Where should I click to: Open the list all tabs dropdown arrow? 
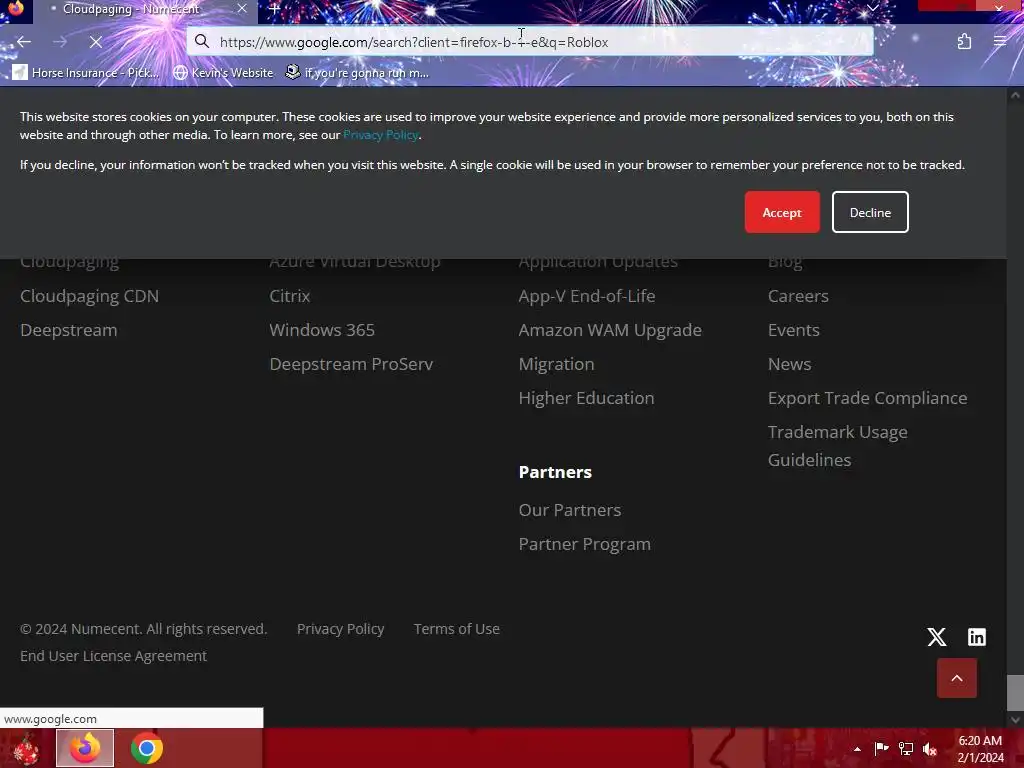coord(872,8)
